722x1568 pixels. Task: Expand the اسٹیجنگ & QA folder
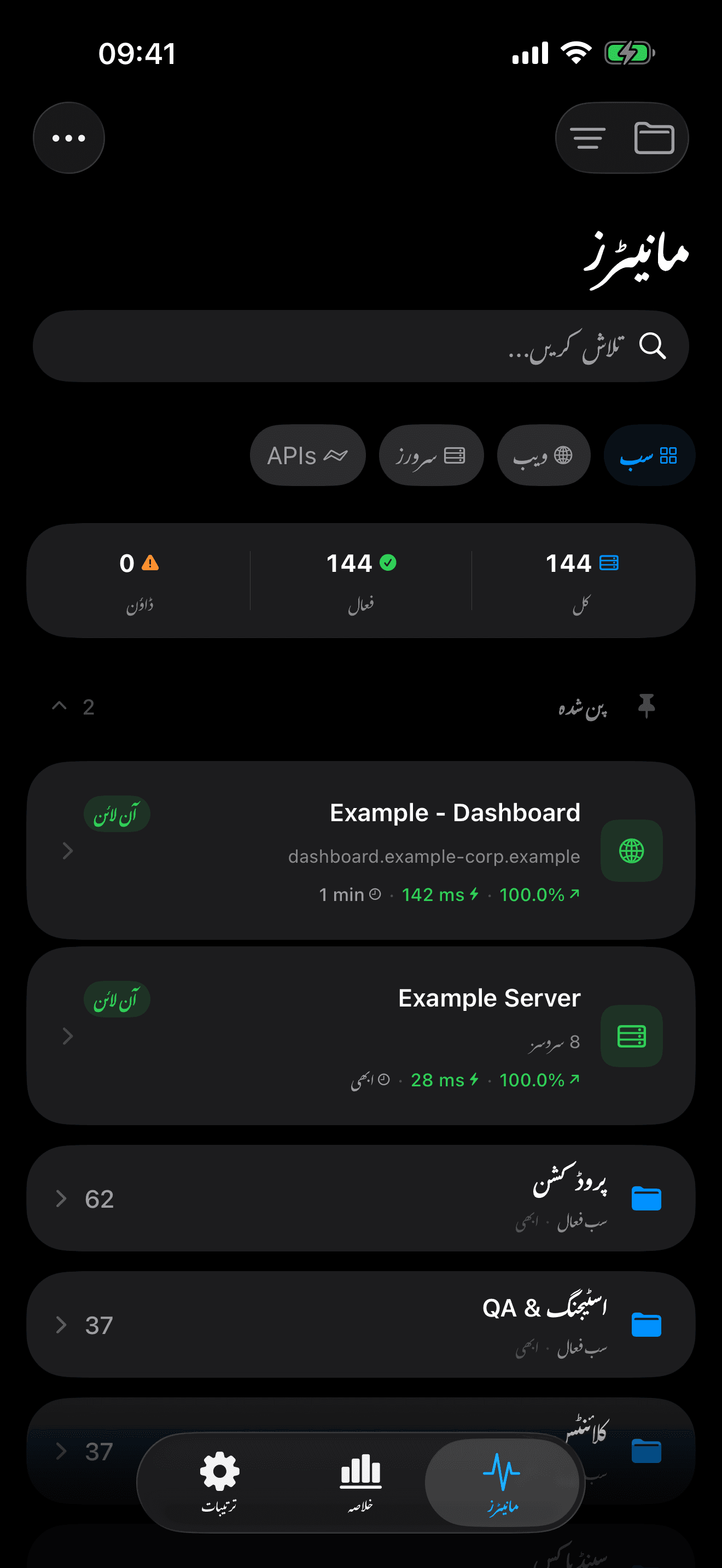[x=61, y=1325]
